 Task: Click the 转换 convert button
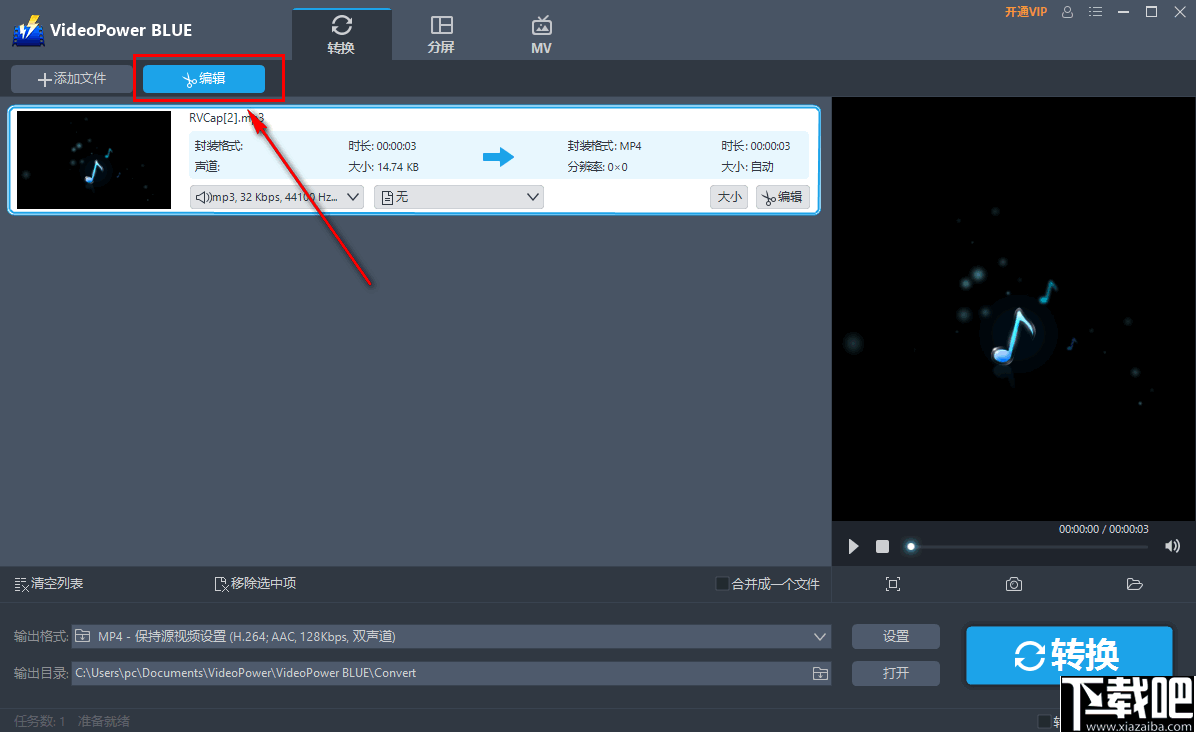click(x=1068, y=655)
